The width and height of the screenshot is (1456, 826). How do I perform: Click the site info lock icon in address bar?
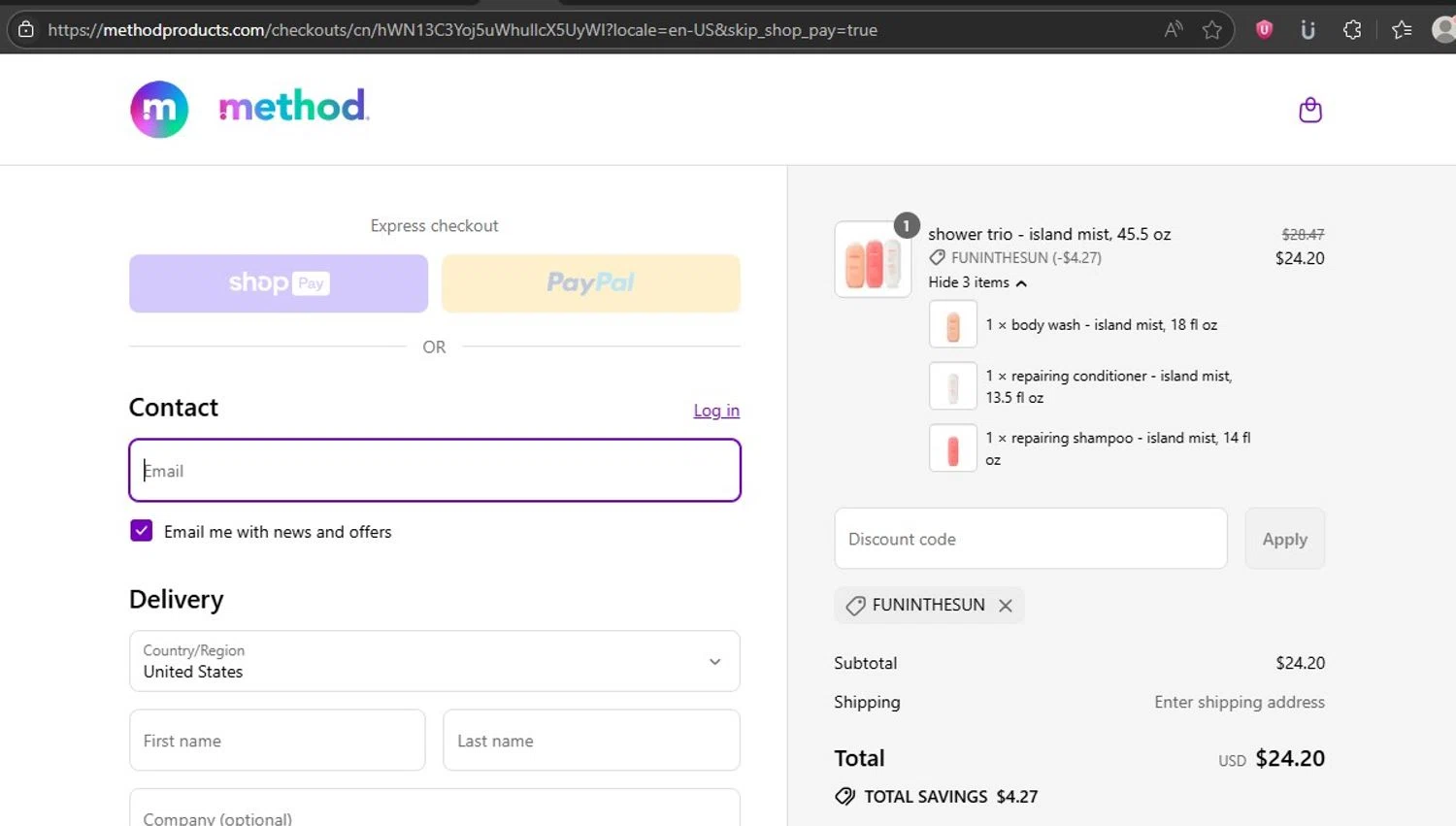(26, 30)
